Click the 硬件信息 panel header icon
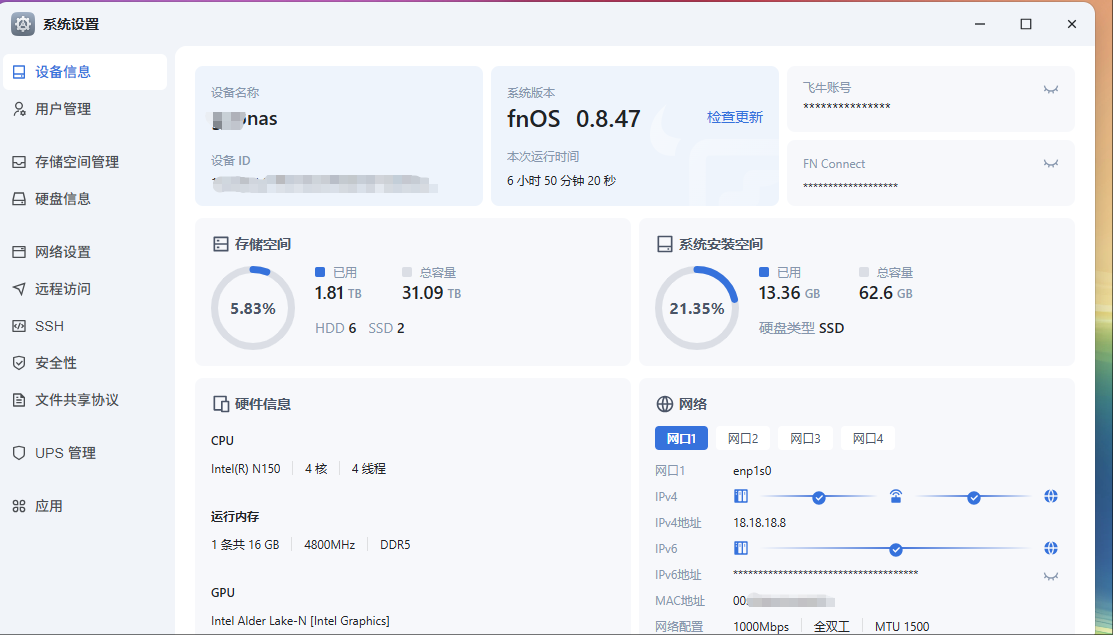The image size is (1113, 635). 221,404
